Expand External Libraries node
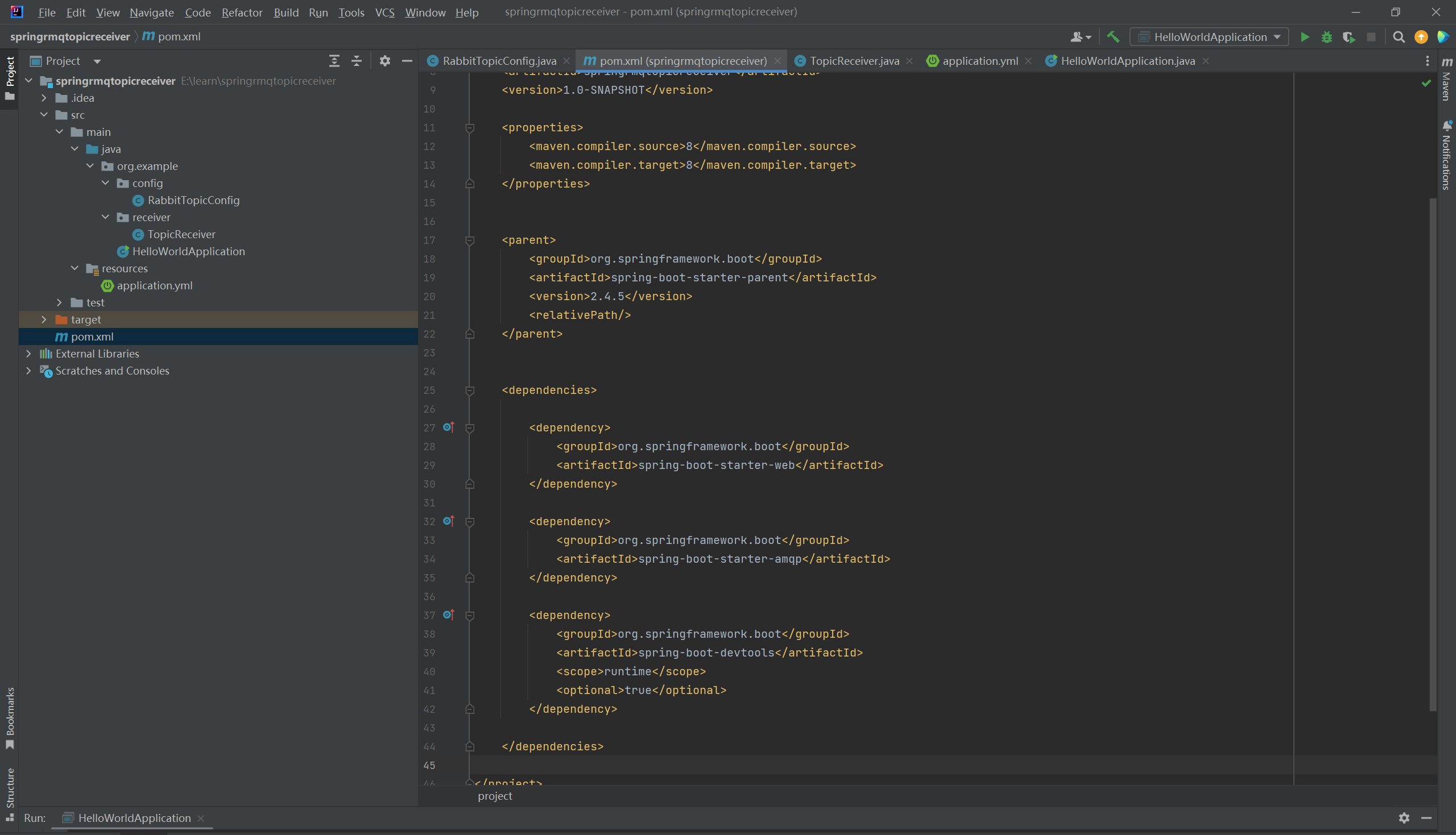 click(x=28, y=354)
